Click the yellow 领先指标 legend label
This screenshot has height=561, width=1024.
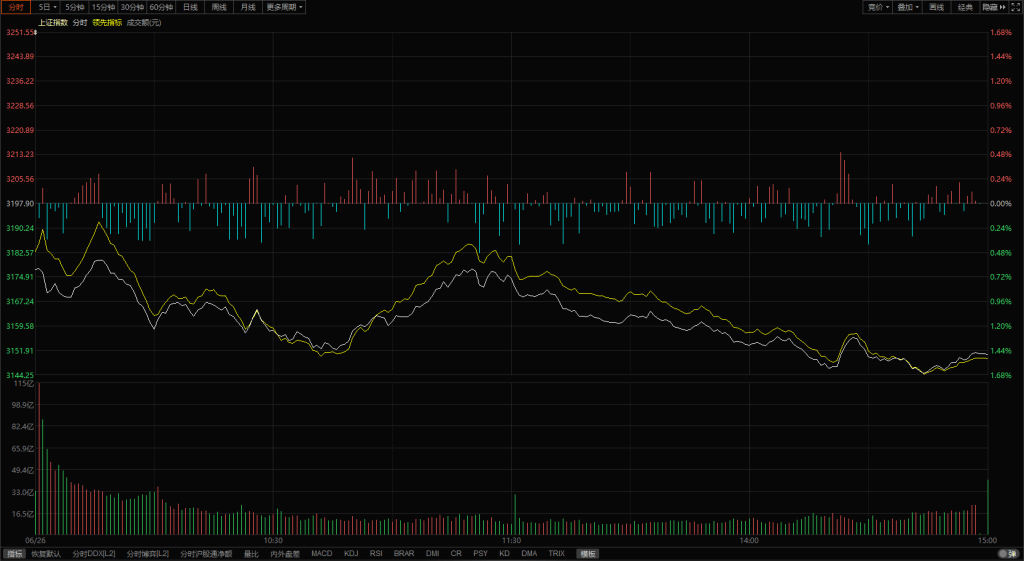click(x=107, y=22)
